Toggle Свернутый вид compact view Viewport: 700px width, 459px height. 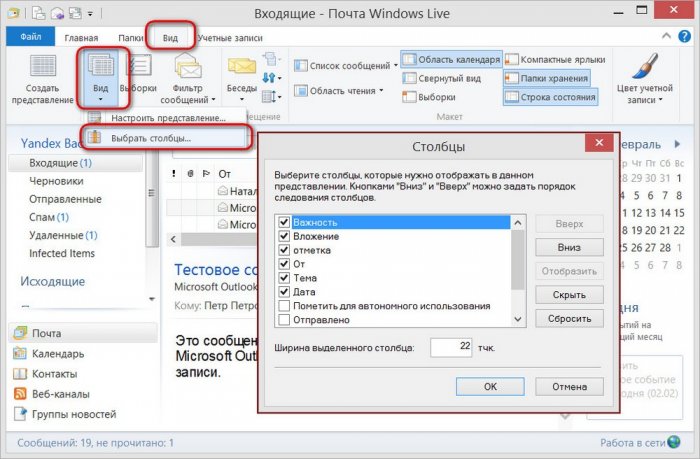tap(442, 78)
